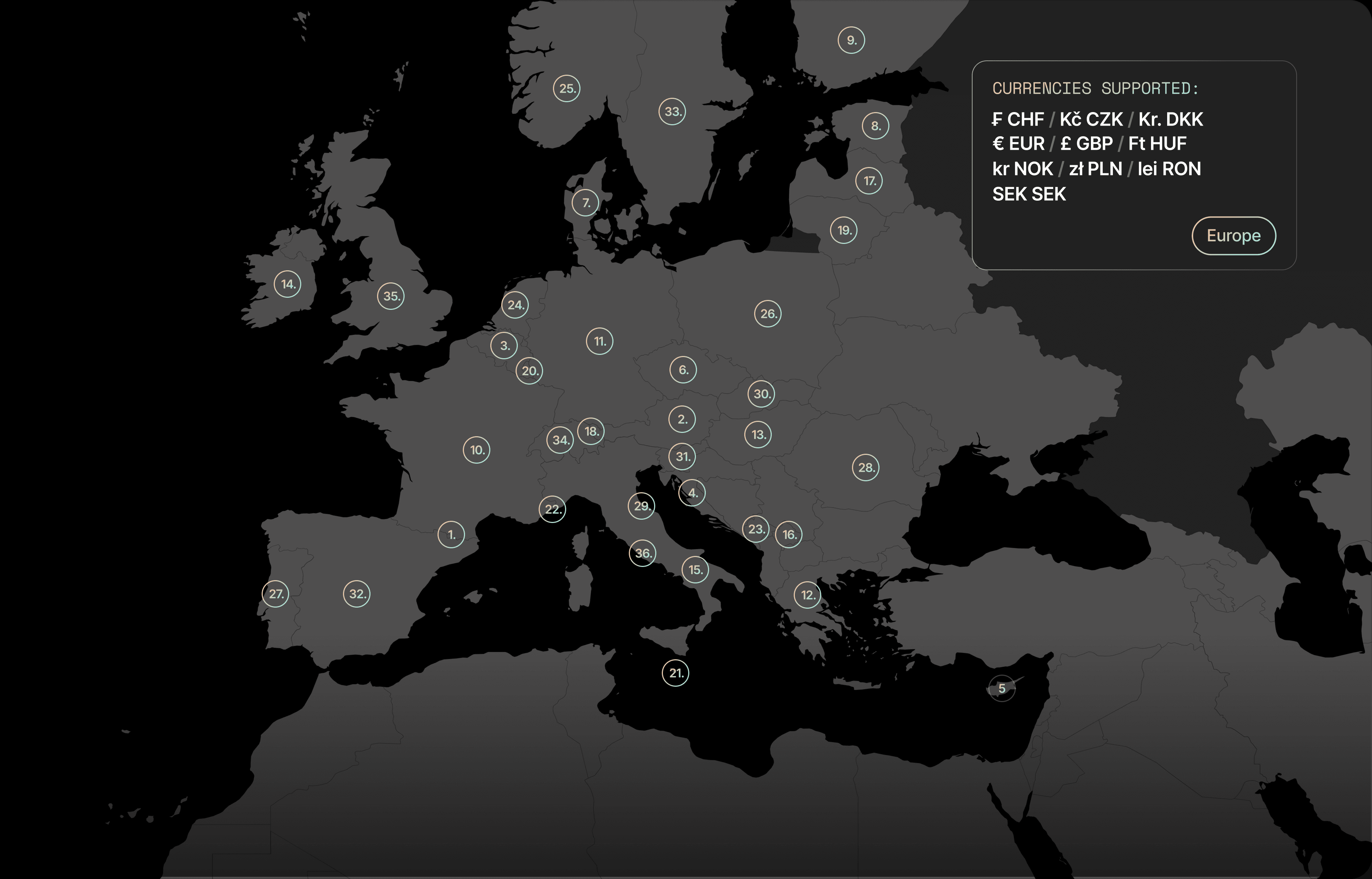Click marker 26 over Poland
Image resolution: width=1372 pixels, height=879 pixels.
click(768, 314)
